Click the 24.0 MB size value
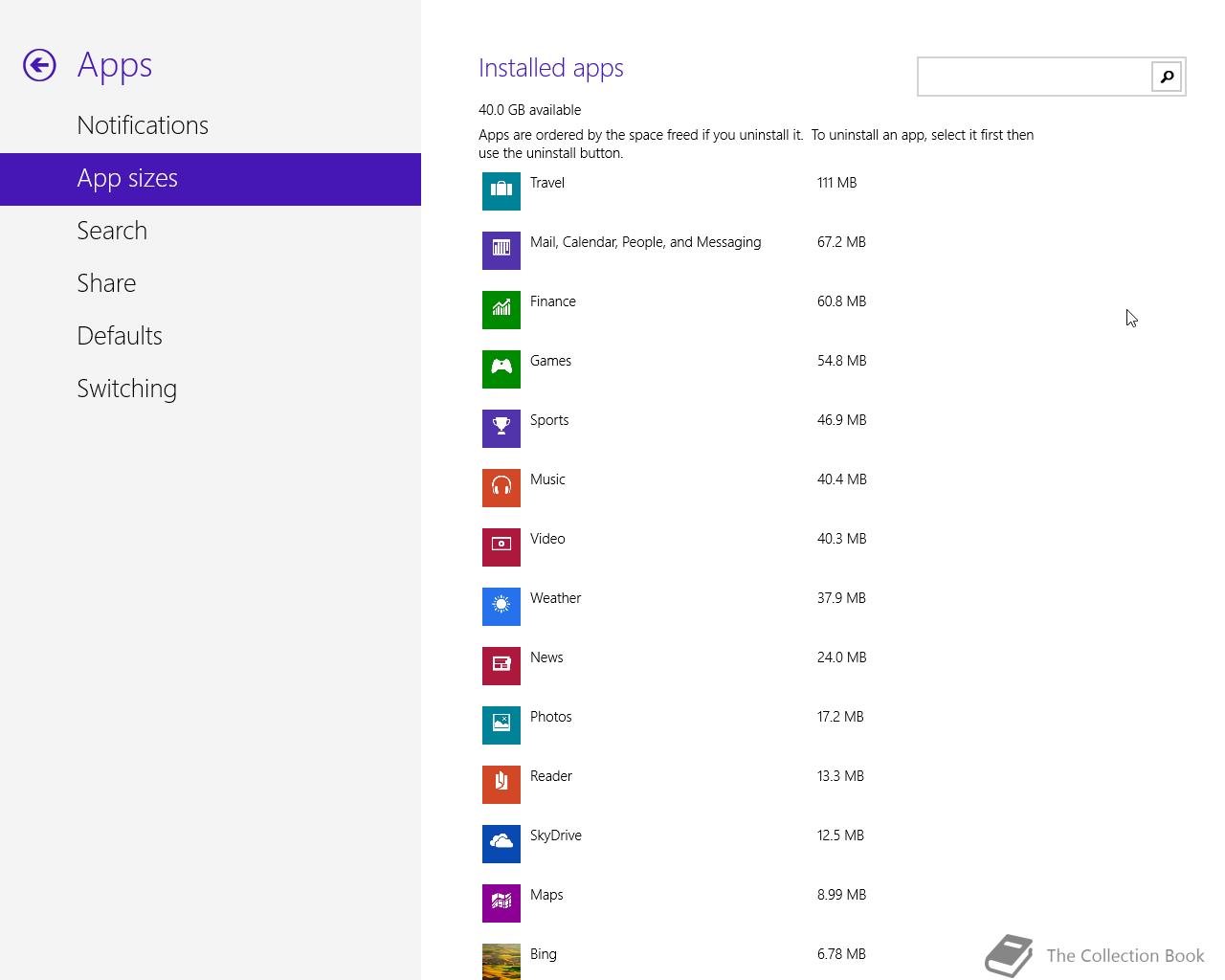 coord(842,657)
